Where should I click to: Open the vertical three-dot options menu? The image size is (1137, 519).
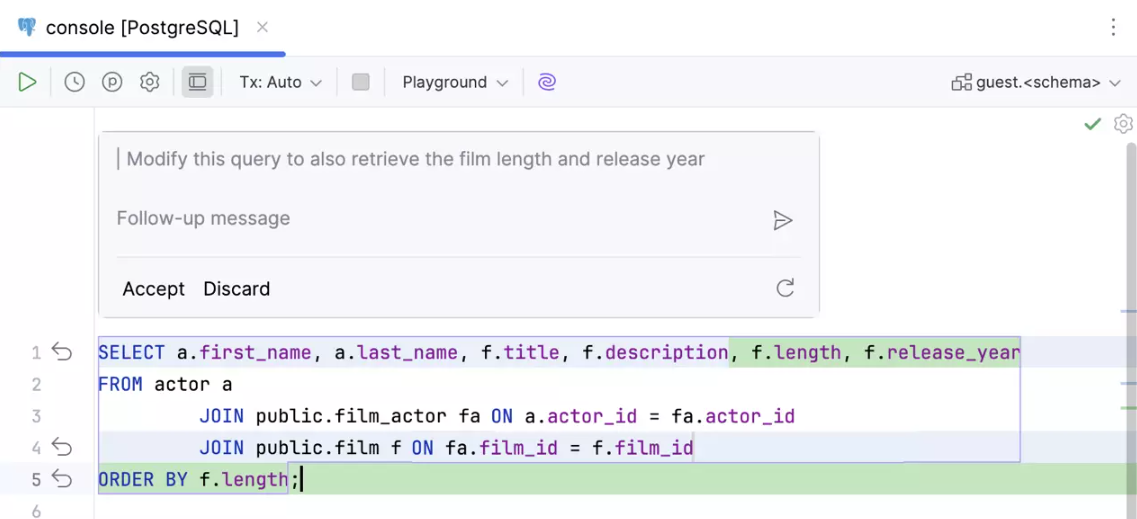[x=1113, y=27]
